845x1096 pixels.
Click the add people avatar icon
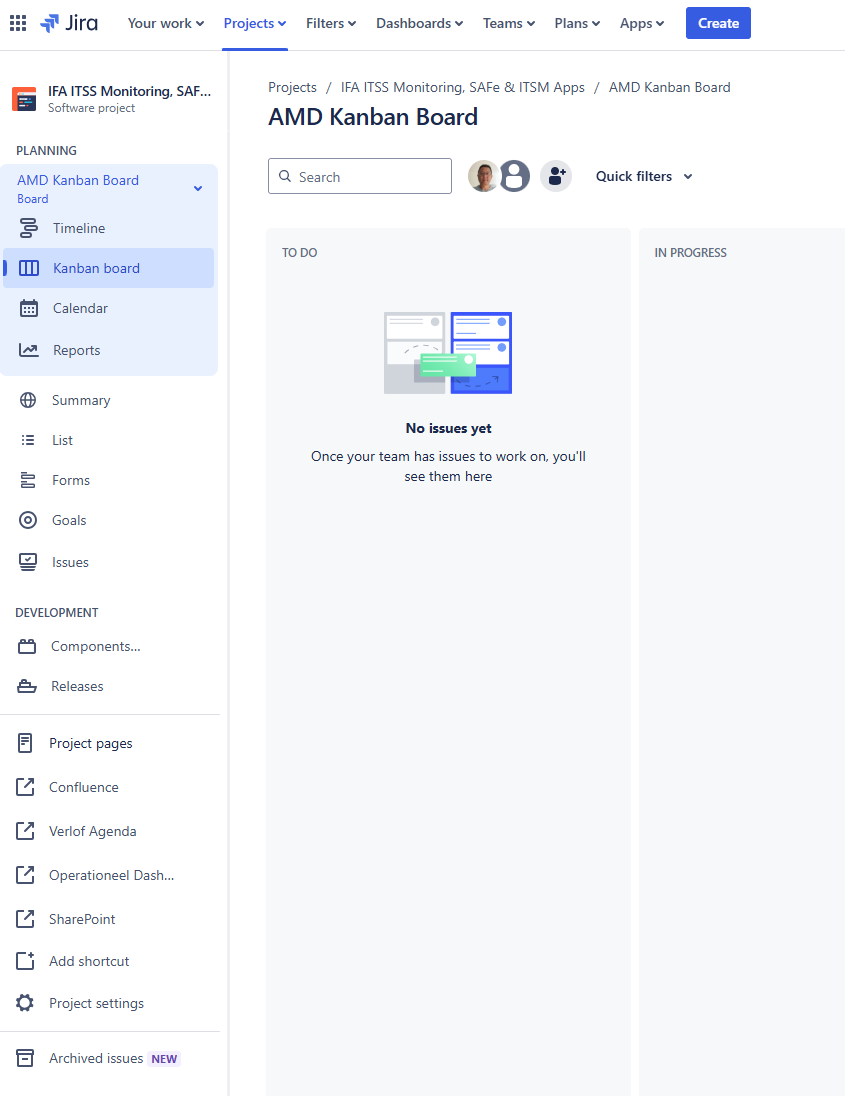556,176
